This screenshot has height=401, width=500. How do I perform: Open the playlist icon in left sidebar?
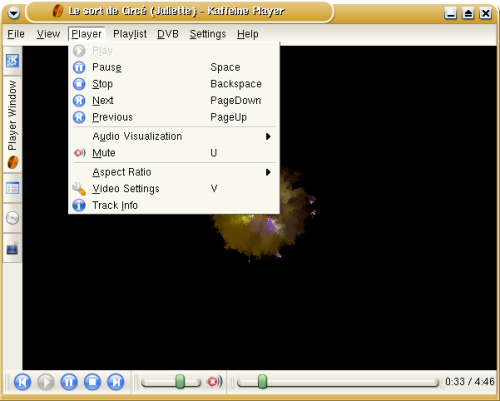click(12, 188)
